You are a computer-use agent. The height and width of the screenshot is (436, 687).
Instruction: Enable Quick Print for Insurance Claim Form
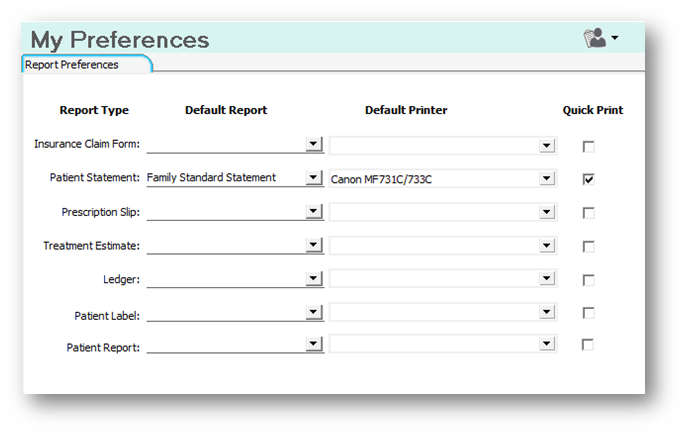click(x=588, y=146)
